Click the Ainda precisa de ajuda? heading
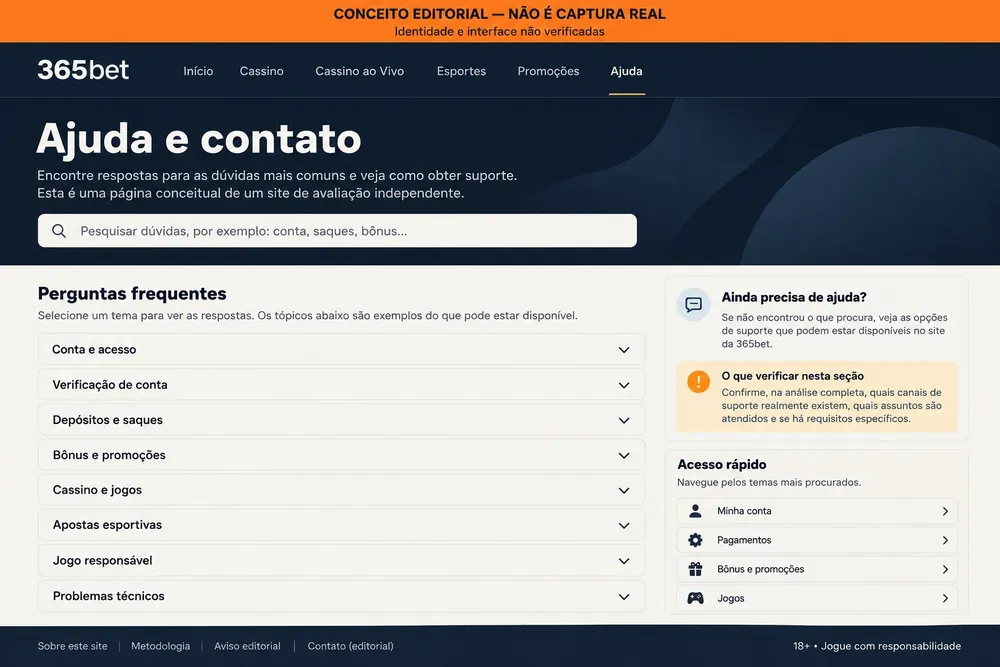 (793, 297)
